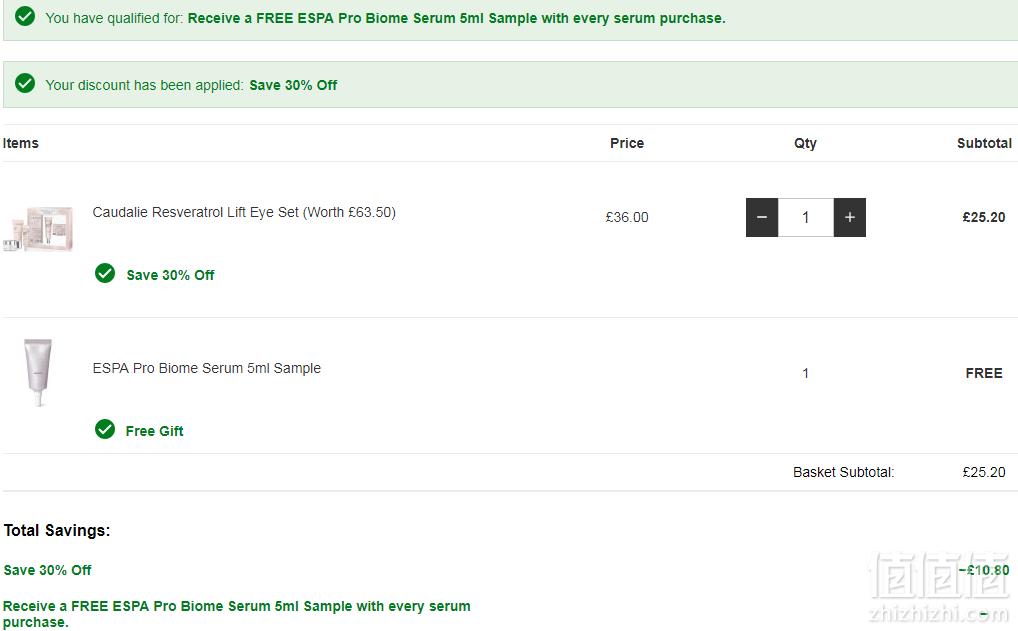Click the Caudalie Resveratrol Lift Eye Set link
The image size is (1018, 631).
244,212
